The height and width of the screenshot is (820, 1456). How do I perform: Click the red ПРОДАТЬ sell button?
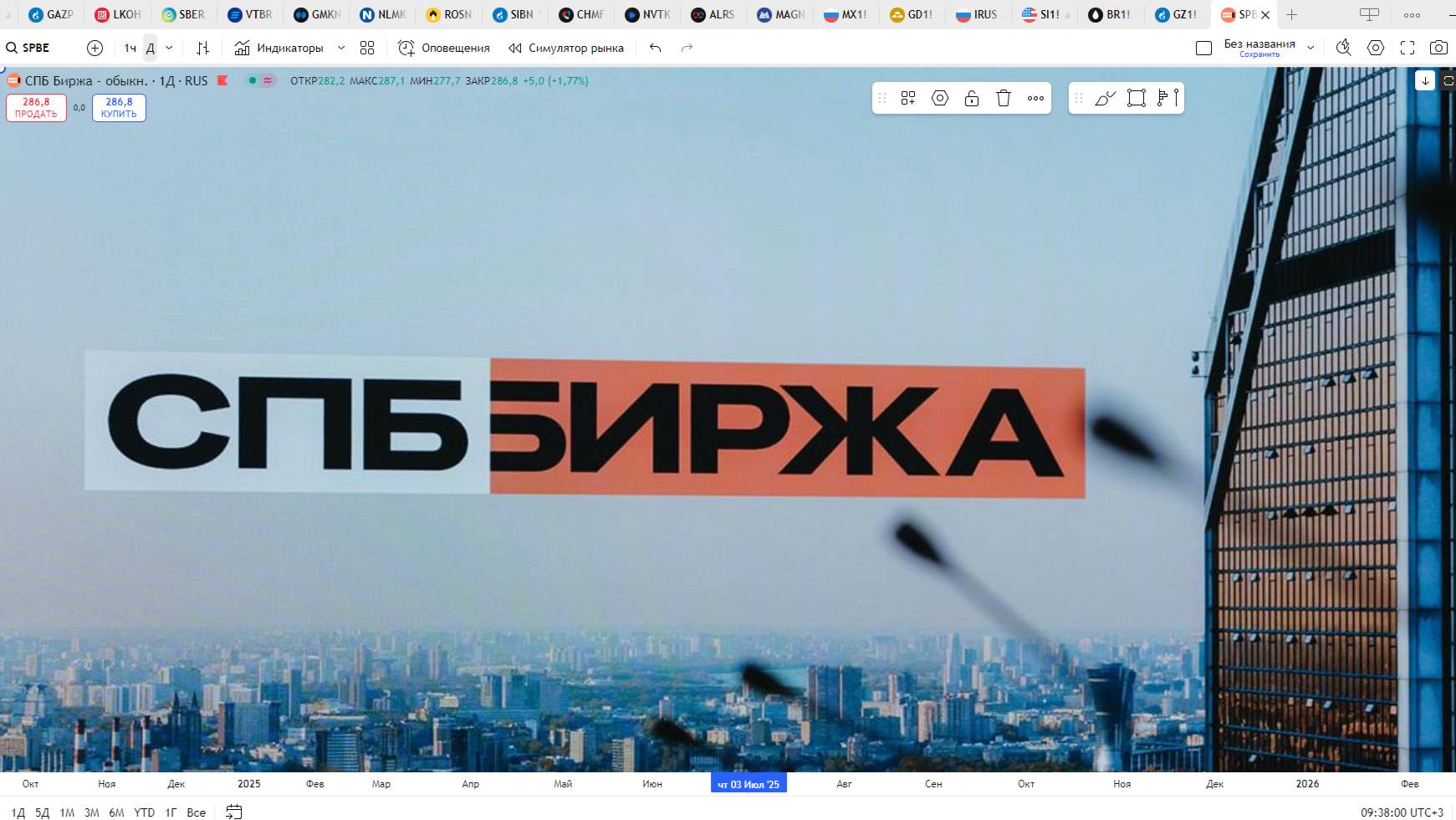[36, 108]
